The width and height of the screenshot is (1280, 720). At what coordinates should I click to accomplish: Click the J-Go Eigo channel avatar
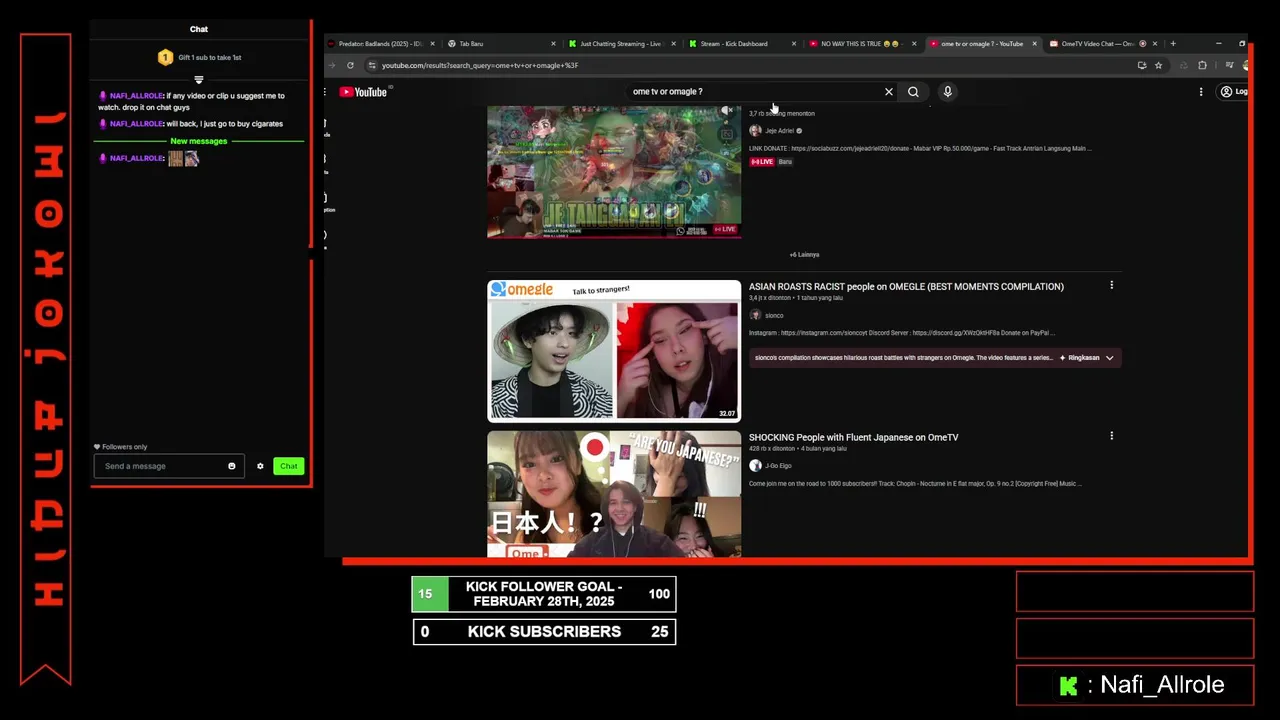(755, 465)
